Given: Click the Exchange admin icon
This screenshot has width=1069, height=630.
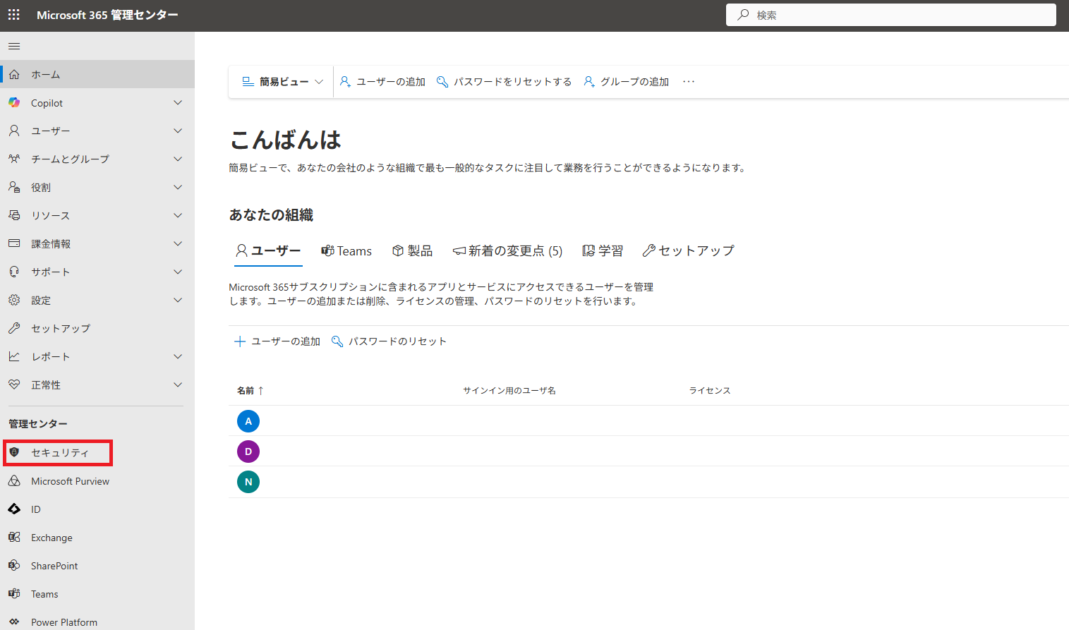Looking at the screenshot, I should [14, 537].
